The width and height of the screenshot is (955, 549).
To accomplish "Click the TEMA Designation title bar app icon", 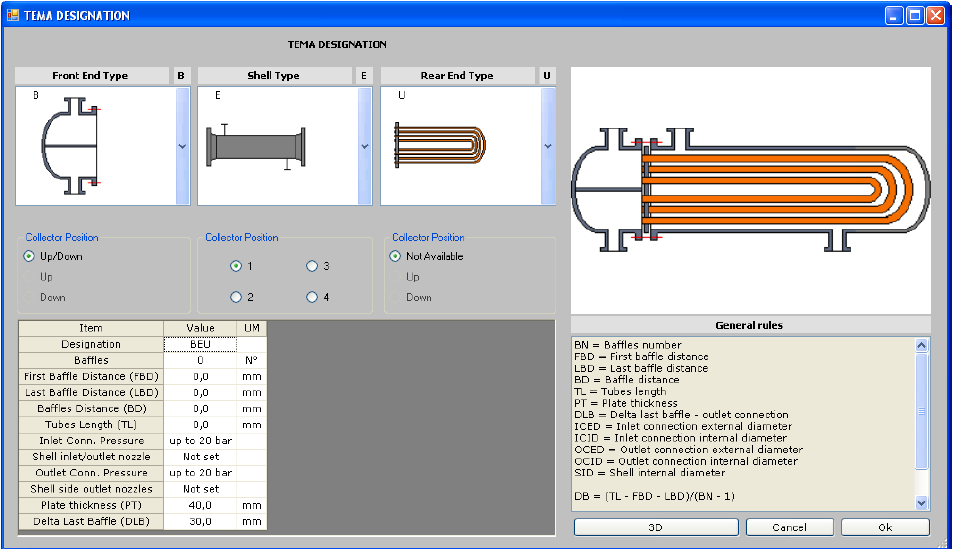I will 12,15.
